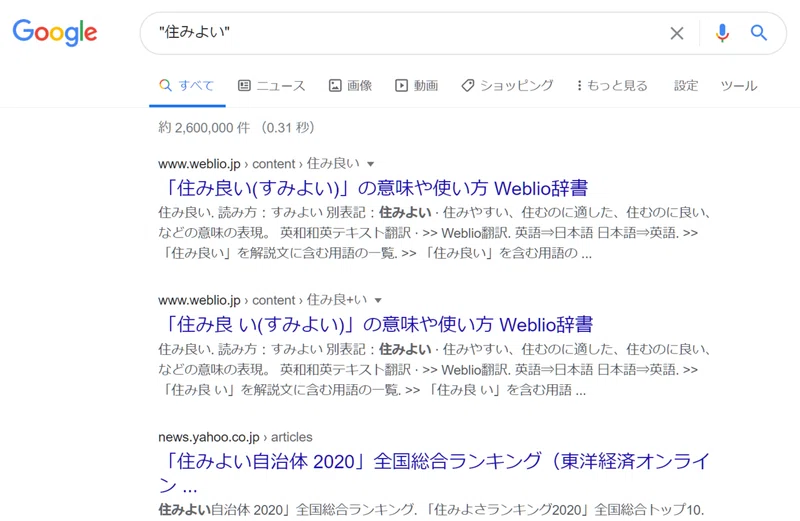The height and width of the screenshot is (521, 800).
Task: Submit search using the blue magnifier icon
Action: 759,33
